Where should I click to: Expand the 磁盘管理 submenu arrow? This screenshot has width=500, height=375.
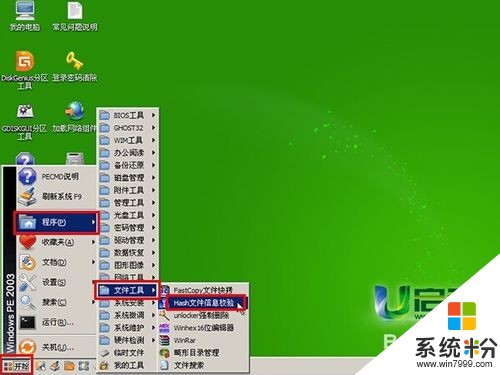point(154,178)
